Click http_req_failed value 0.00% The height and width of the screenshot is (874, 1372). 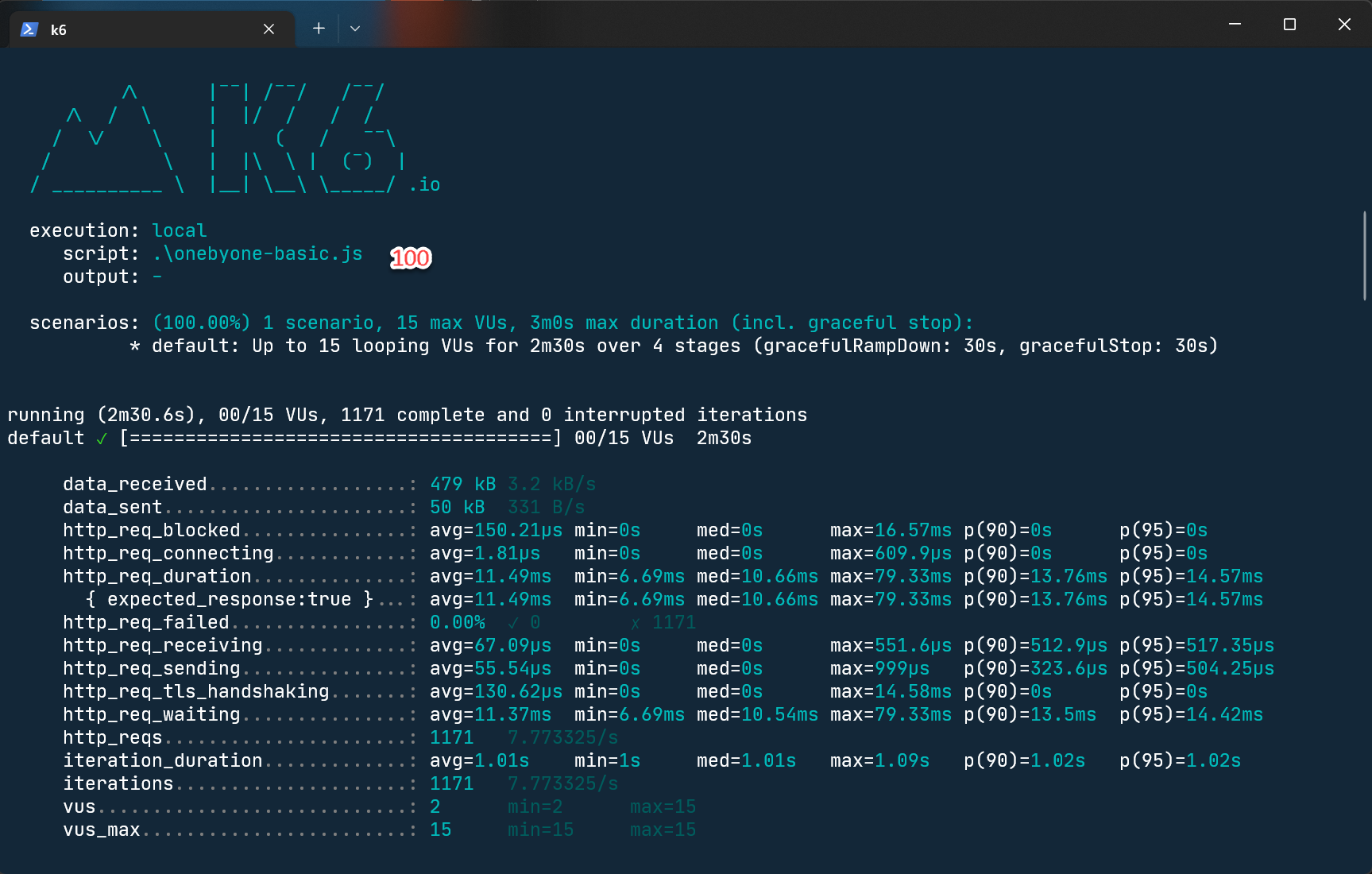tap(458, 622)
